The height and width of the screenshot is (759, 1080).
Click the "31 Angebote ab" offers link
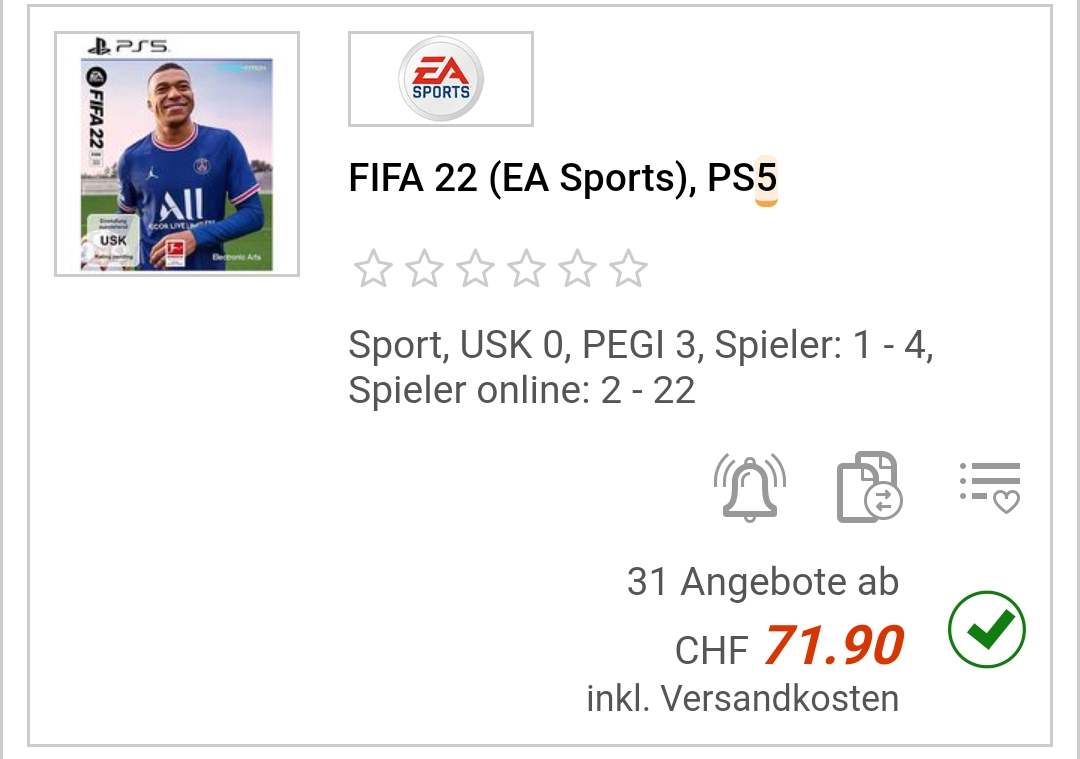[x=762, y=582]
